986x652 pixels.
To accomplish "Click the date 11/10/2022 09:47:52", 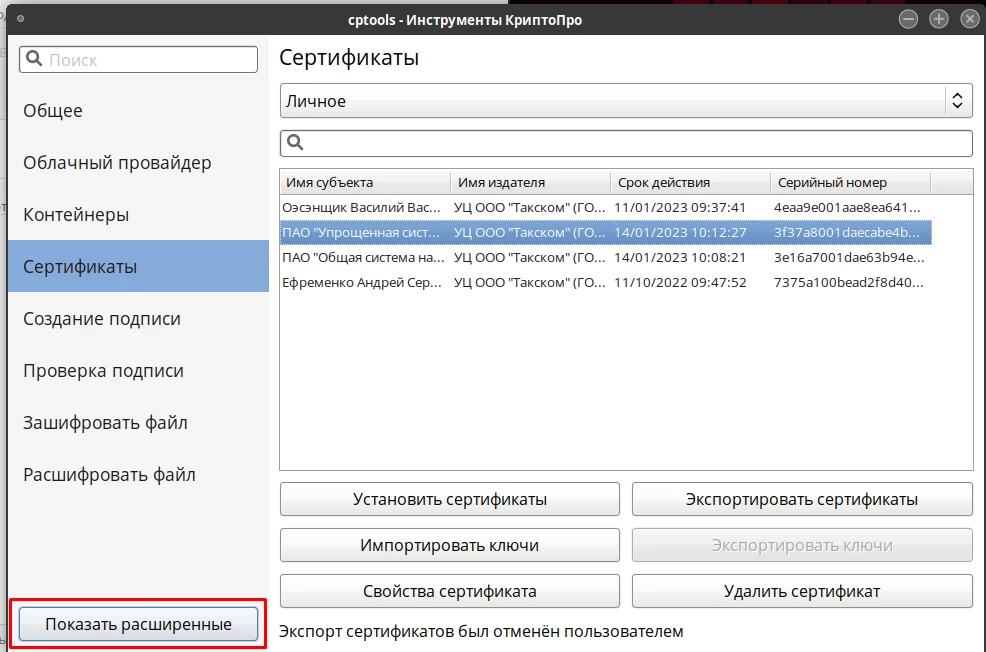I will (680, 283).
